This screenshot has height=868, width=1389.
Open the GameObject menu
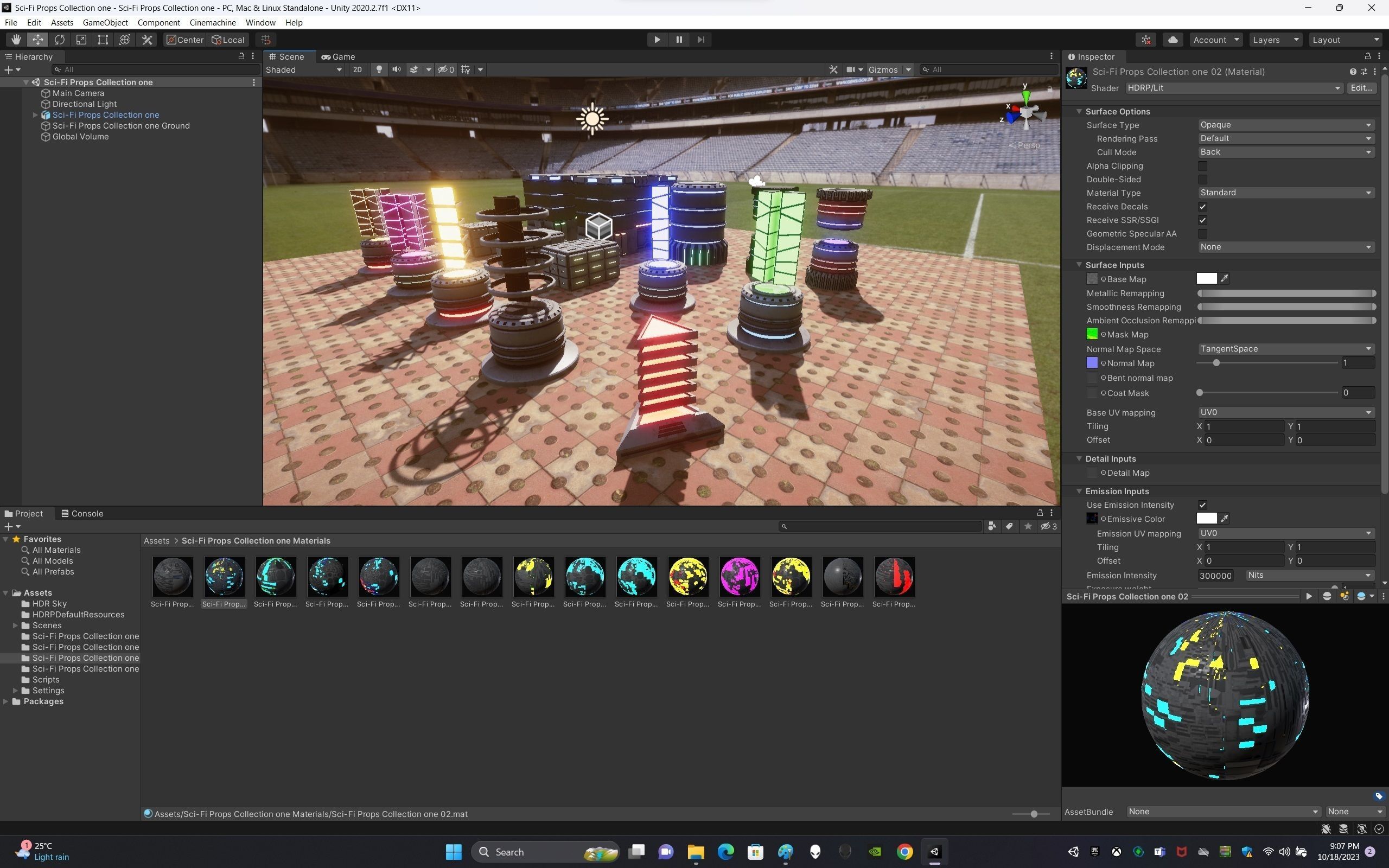[x=105, y=22]
